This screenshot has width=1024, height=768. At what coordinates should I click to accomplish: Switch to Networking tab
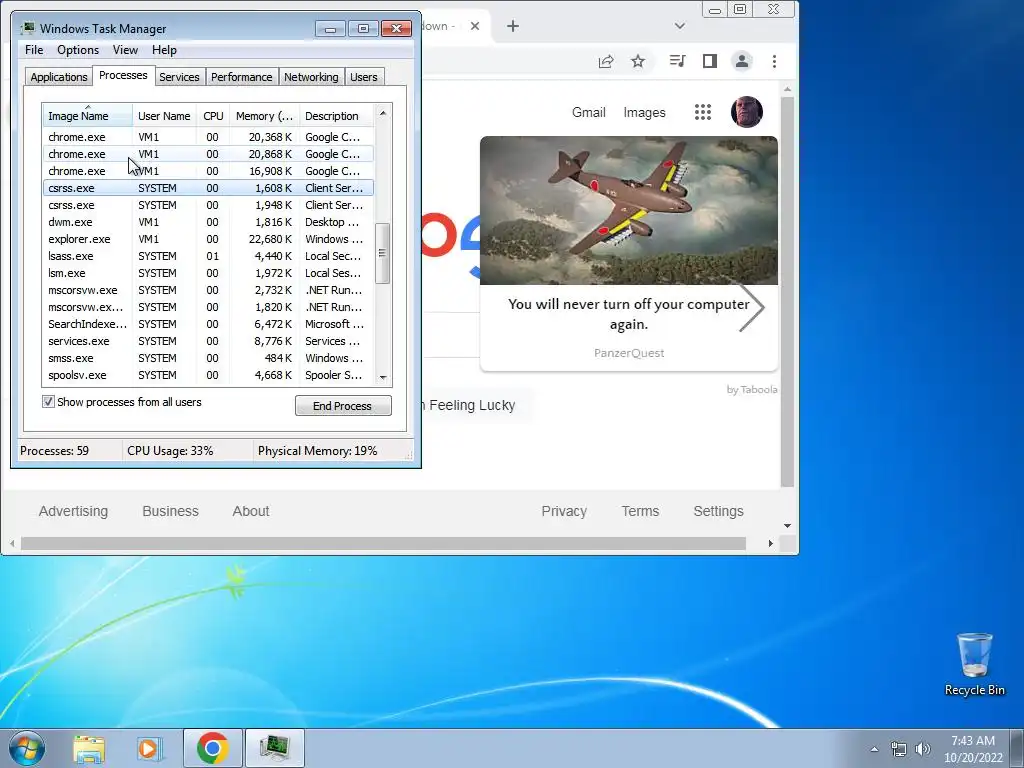pos(311,77)
